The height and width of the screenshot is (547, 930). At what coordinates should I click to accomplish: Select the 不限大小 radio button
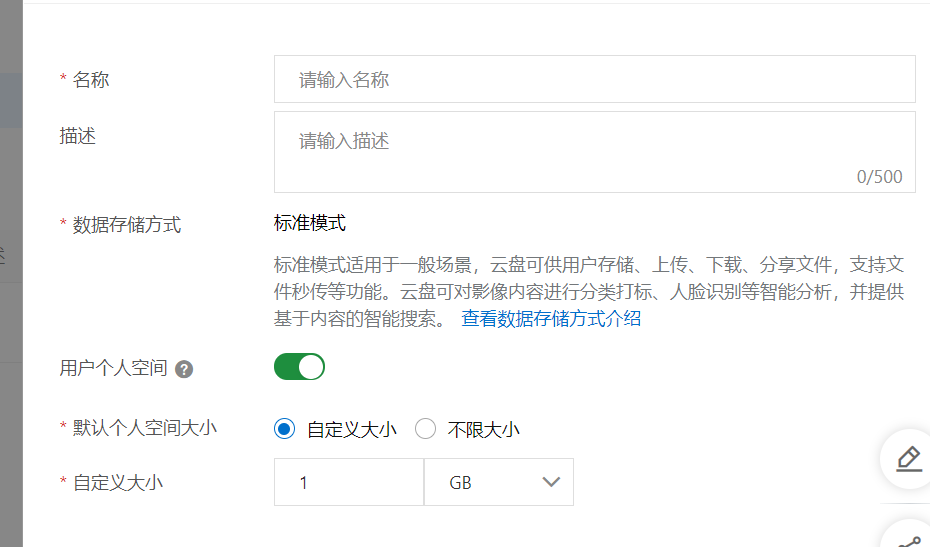click(426, 429)
